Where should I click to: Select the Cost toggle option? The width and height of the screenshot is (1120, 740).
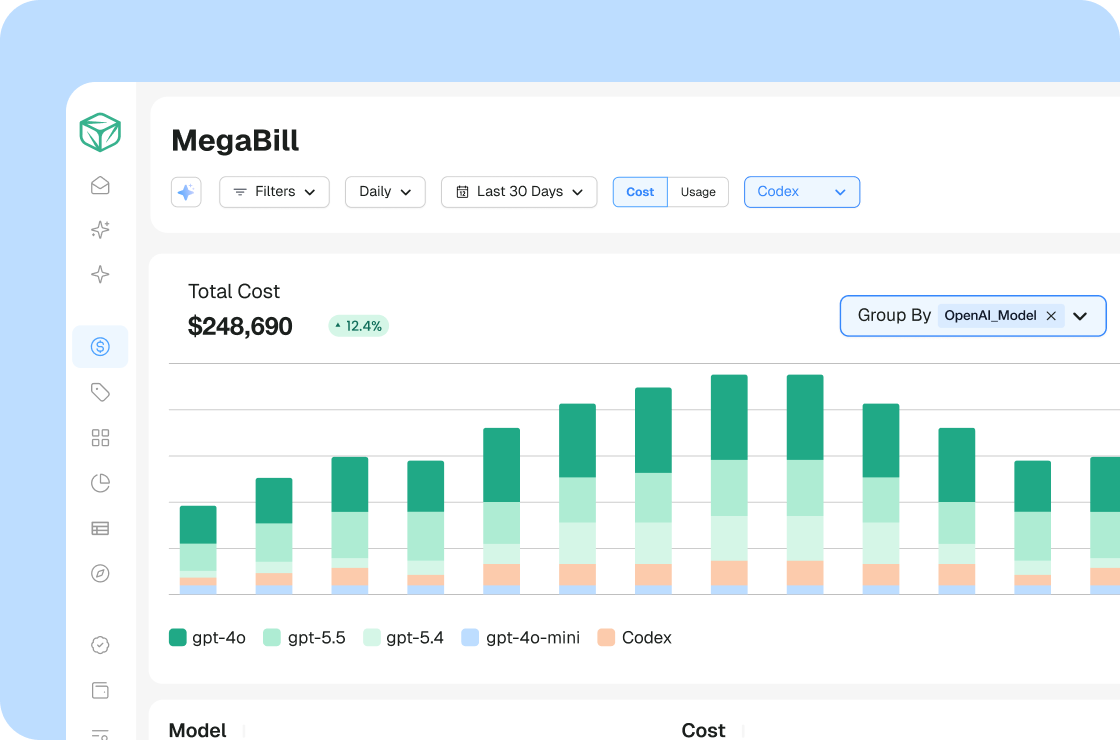pyautogui.click(x=640, y=192)
